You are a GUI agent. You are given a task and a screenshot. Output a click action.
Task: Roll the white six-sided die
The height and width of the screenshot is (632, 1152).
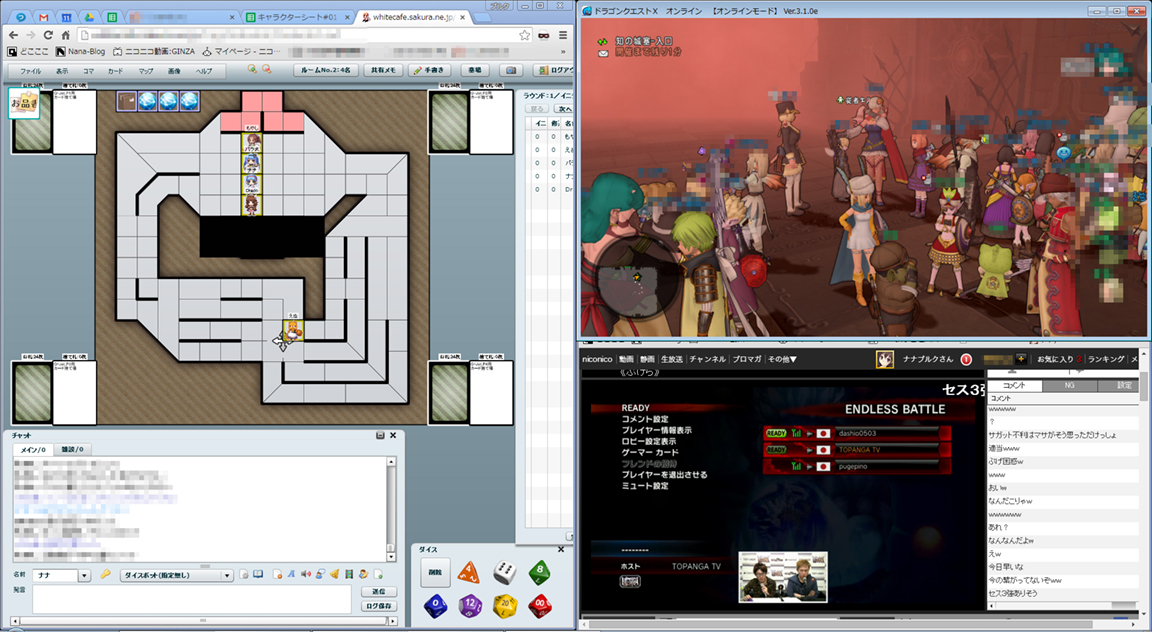(x=504, y=572)
